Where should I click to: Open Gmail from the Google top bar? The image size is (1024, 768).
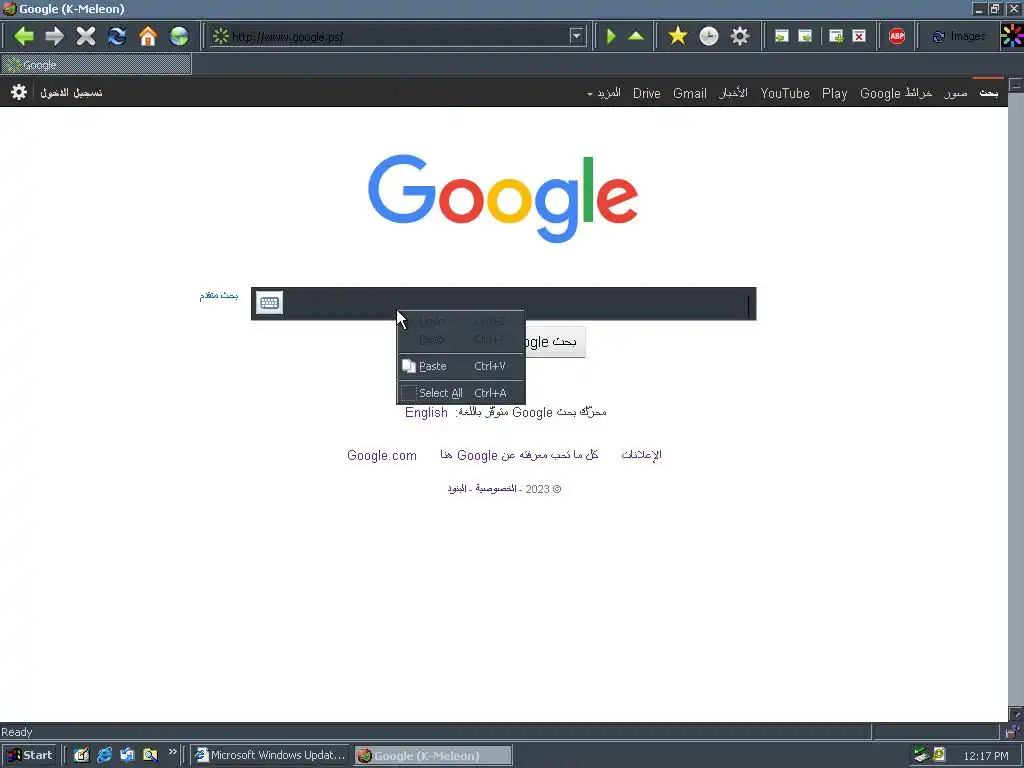pyautogui.click(x=690, y=93)
